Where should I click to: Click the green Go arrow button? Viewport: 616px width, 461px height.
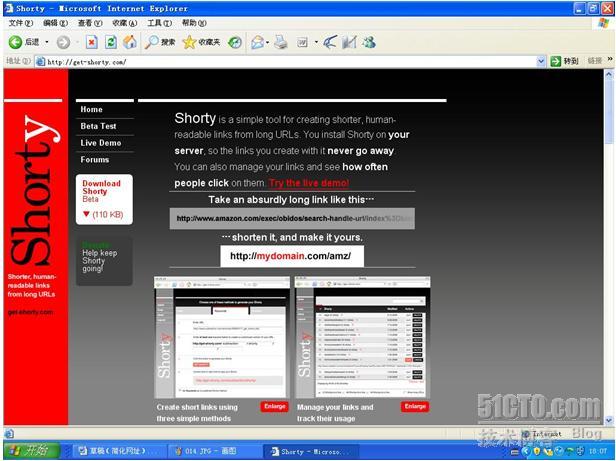pyautogui.click(x=556, y=61)
